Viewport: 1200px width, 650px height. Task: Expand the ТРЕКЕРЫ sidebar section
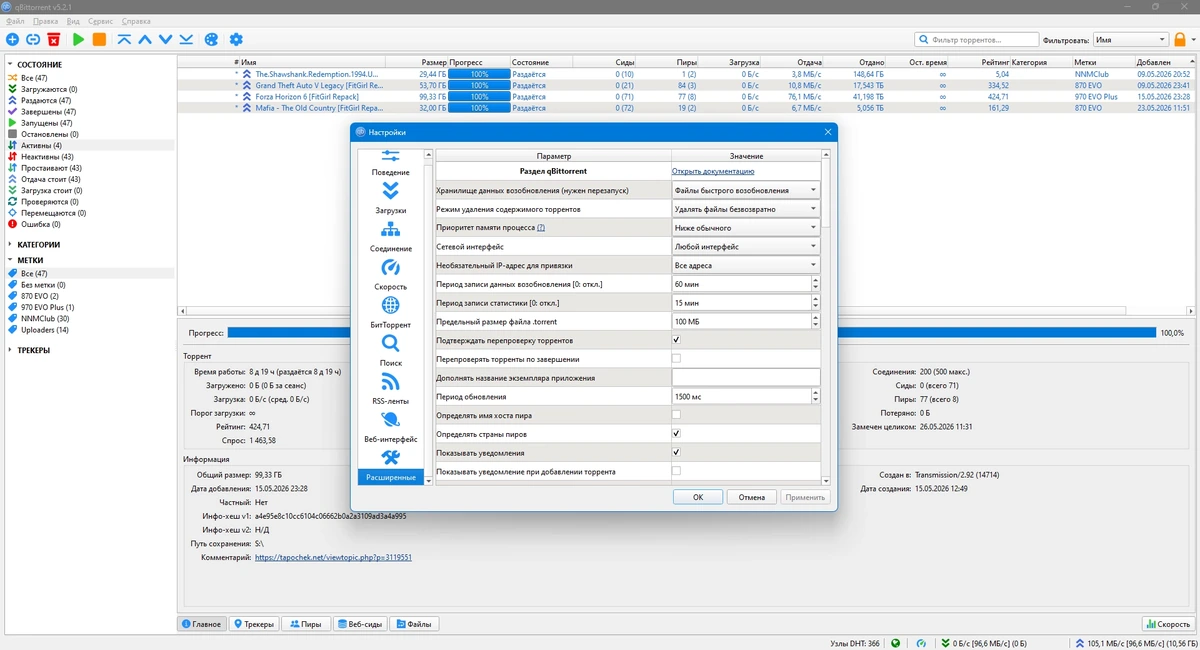click(x=11, y=350)
